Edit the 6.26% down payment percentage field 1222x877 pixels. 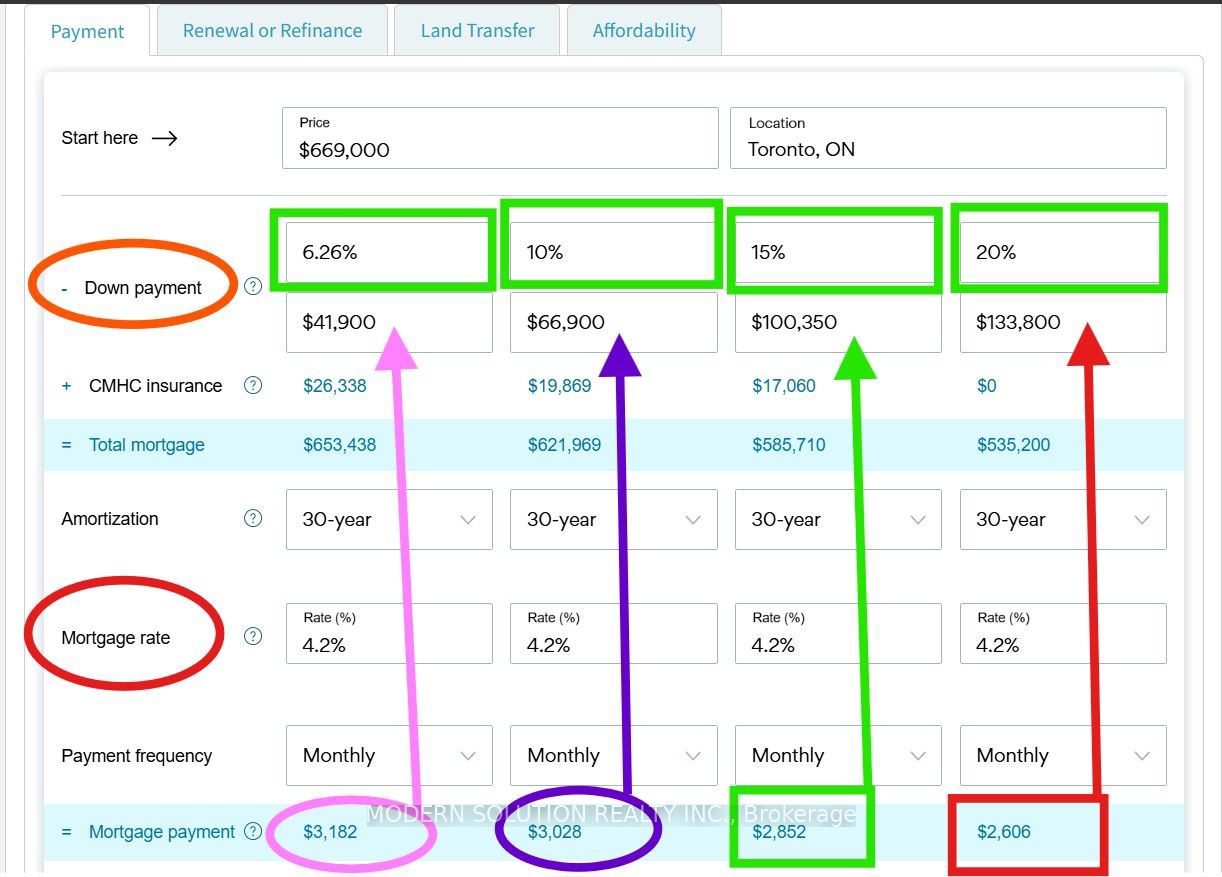(x=389, y=252)
